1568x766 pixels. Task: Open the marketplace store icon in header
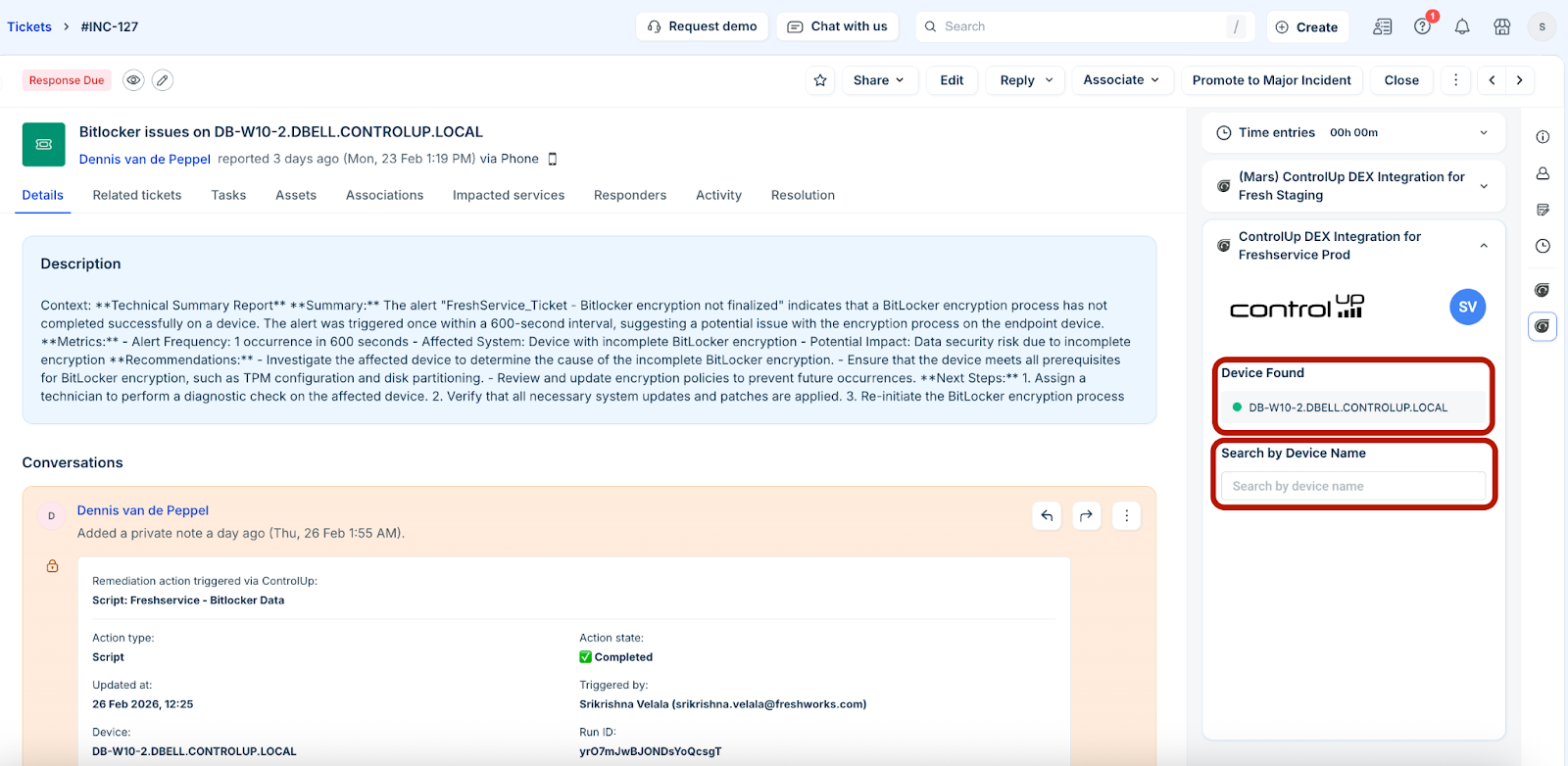[1501, 26]
